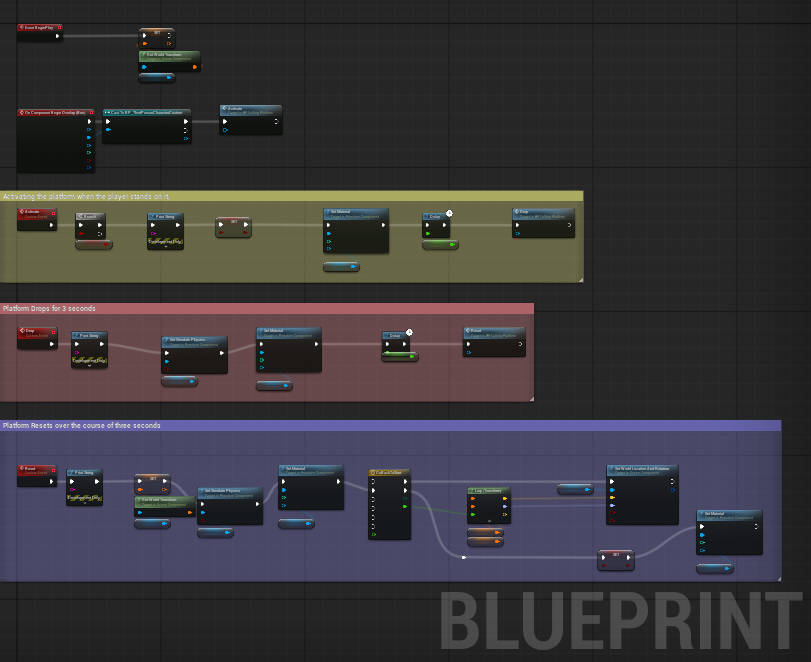Click the Branch node in the yellow comment

(x=91, y=226)
